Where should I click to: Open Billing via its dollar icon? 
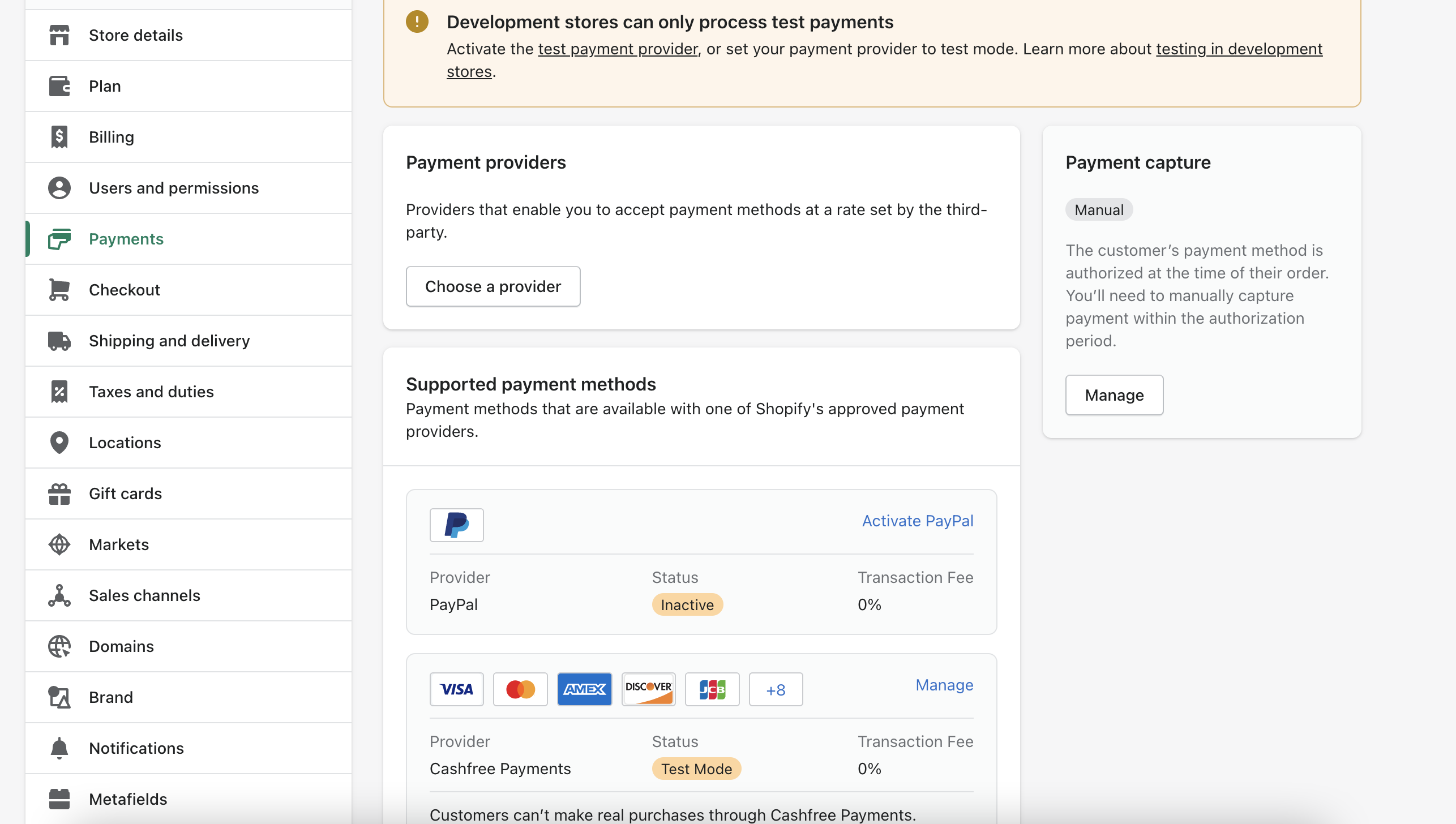59,136
